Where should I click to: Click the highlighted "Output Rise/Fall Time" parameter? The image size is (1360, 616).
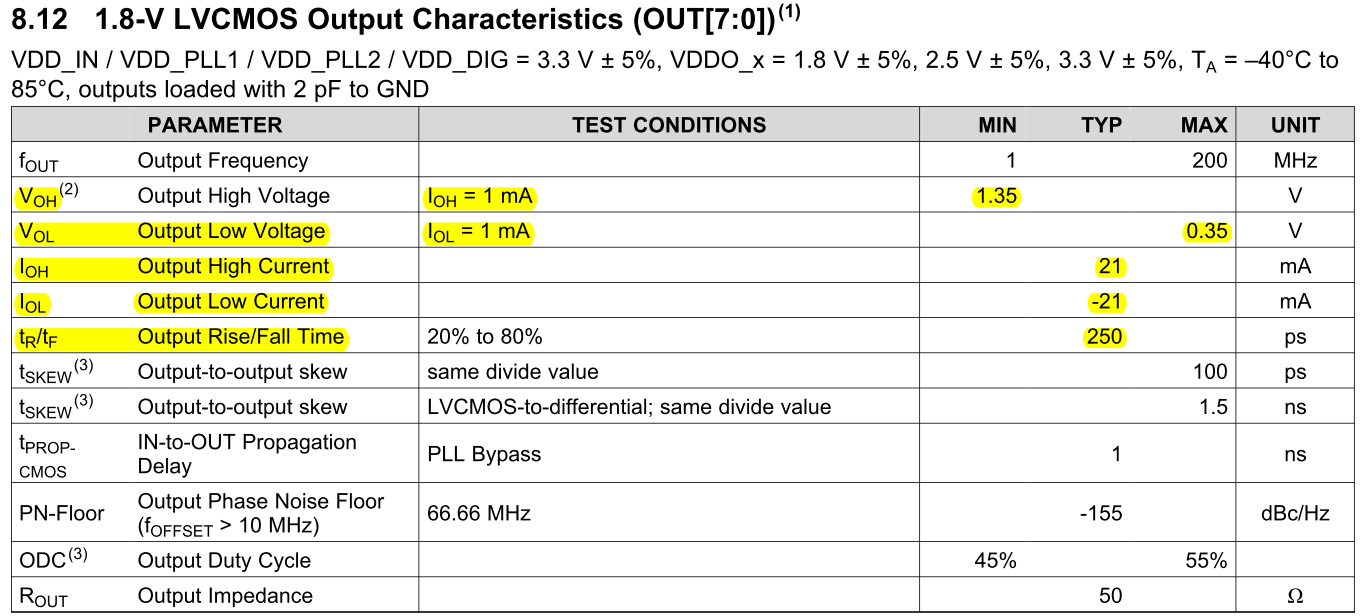point(240,337)
